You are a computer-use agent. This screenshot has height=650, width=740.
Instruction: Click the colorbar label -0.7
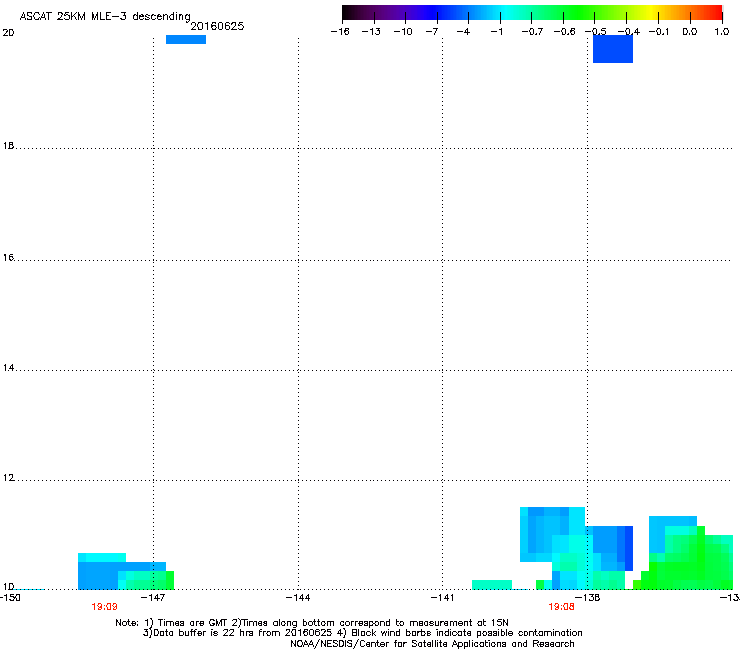point(532,32)
